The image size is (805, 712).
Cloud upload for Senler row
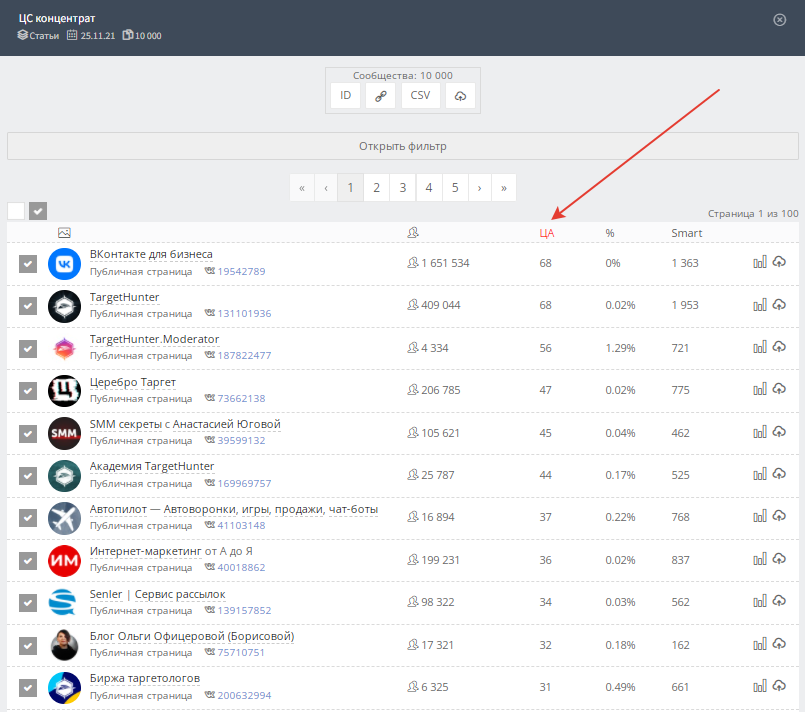[x=779, y=601]
